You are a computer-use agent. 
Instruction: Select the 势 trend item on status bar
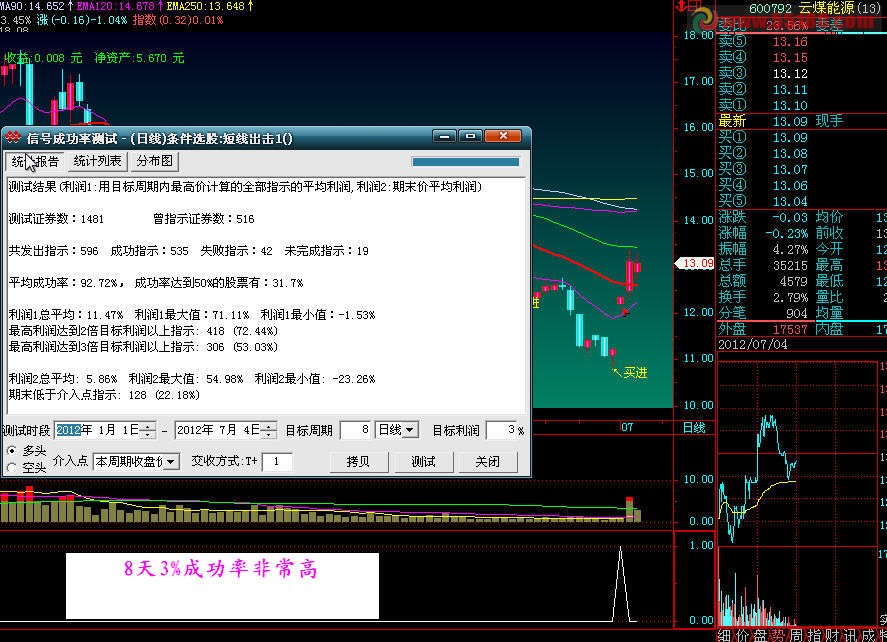781,634
